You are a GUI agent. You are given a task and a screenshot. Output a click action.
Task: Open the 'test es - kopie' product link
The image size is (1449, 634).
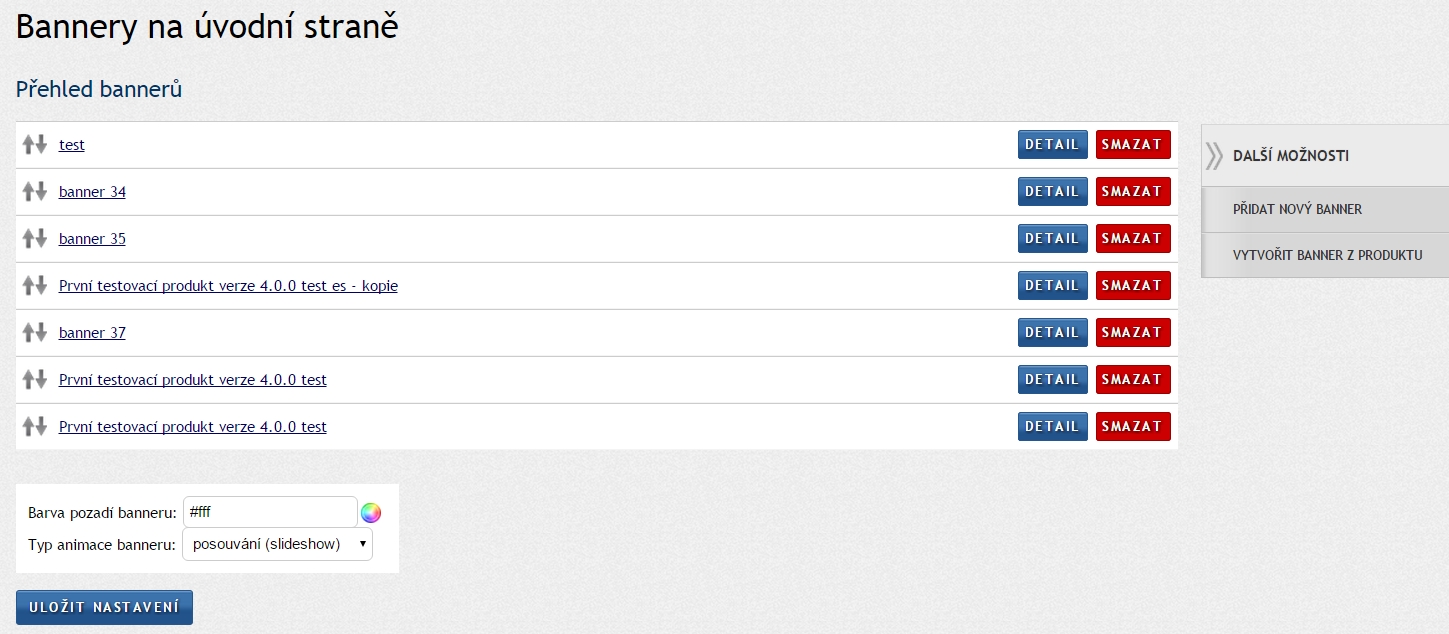(228, 286)
